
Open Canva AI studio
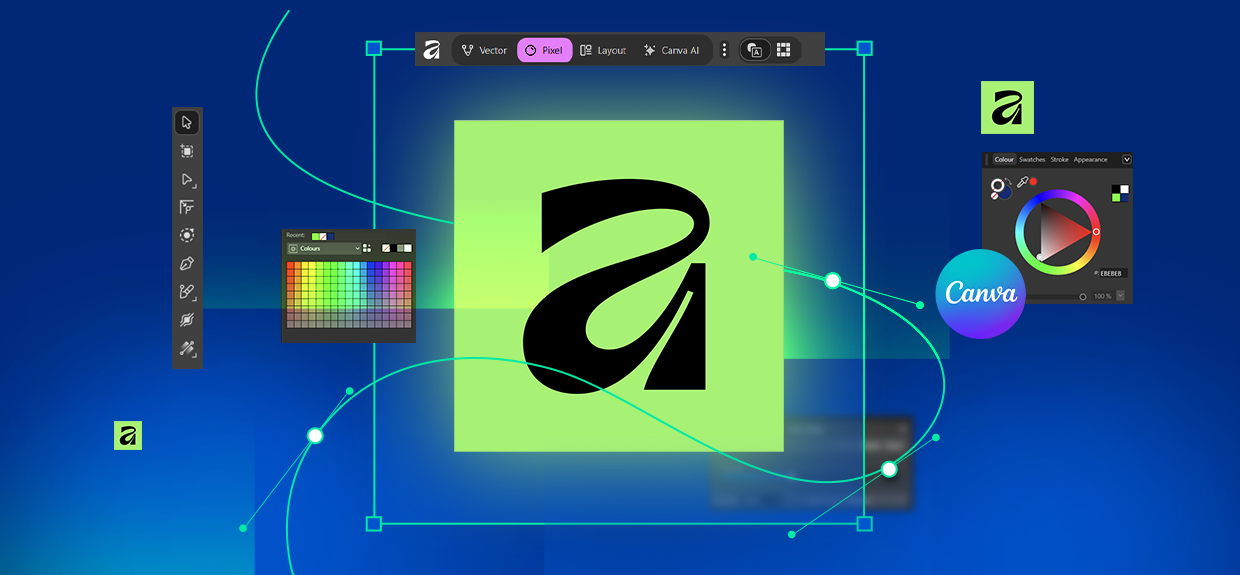(x=671, y=50)
